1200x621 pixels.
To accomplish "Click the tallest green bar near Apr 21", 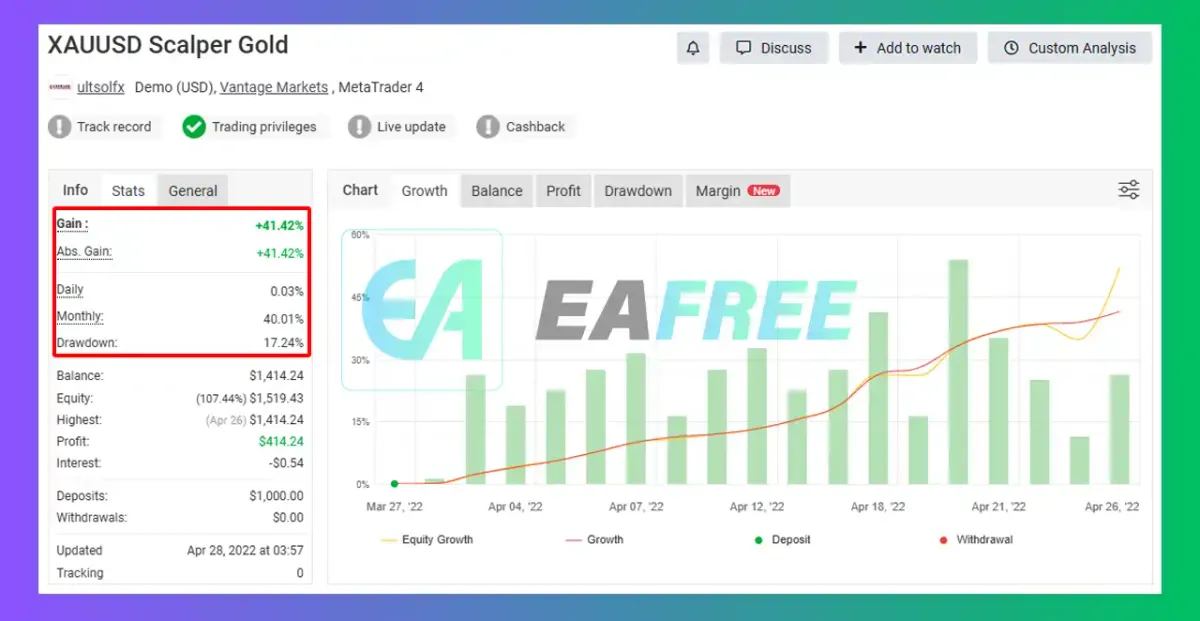I will [x=958, y=372].
